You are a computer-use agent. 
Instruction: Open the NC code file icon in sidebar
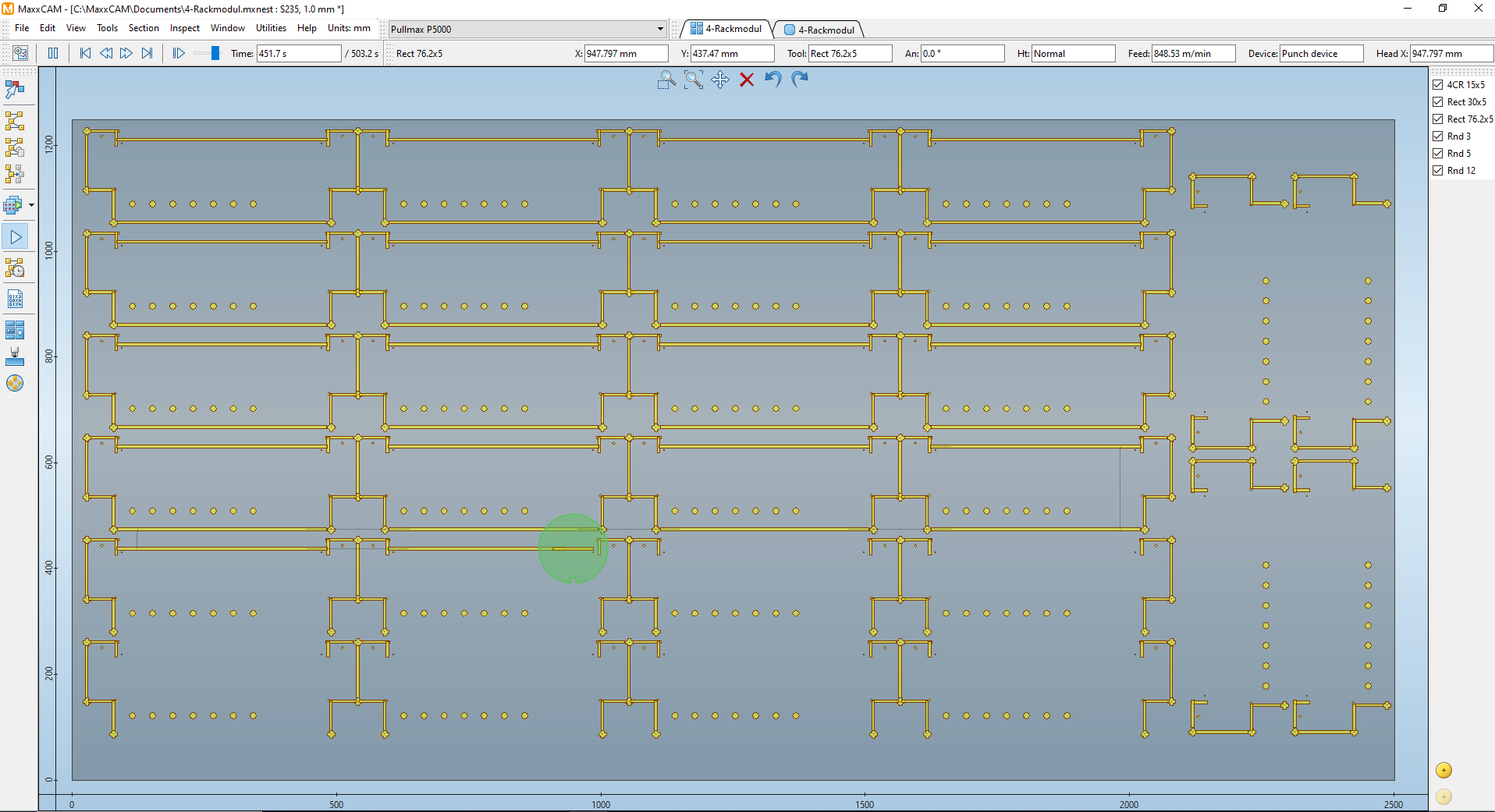pyautogui.click(x=15, y=300)
